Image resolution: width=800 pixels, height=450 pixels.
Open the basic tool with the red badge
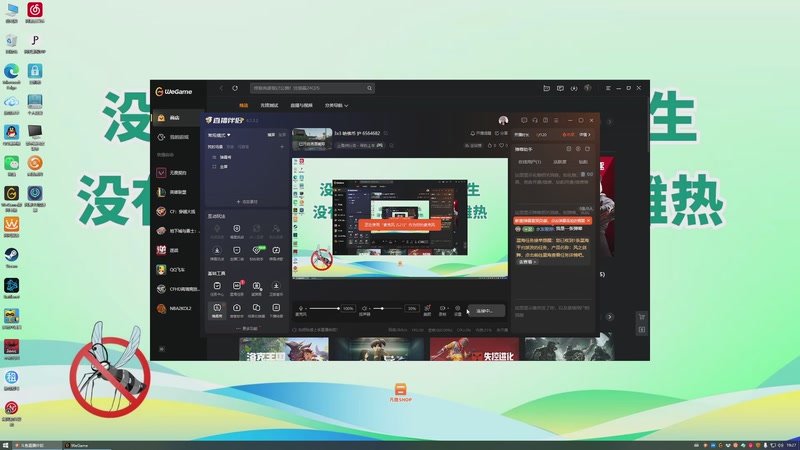click(237, 288)
